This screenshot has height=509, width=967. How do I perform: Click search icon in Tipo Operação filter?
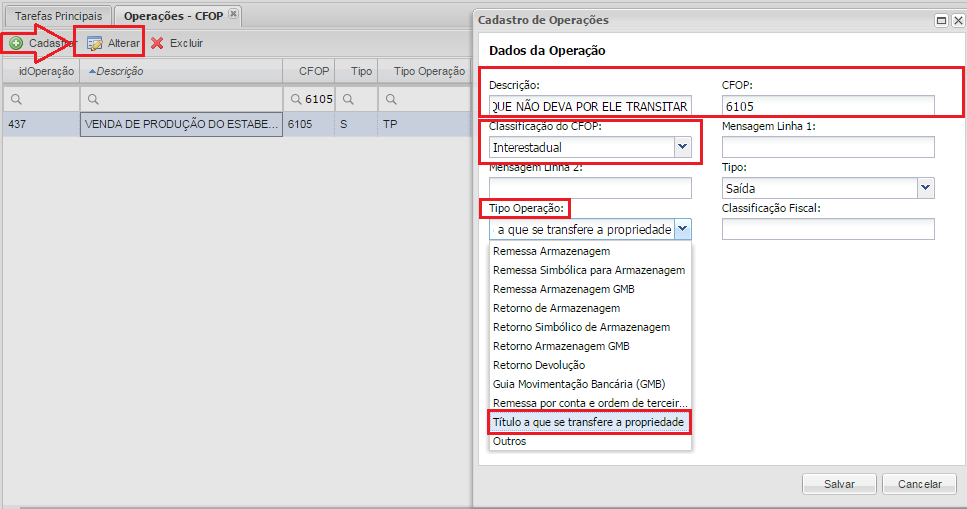pyautogui.click(x=391, y=99)
